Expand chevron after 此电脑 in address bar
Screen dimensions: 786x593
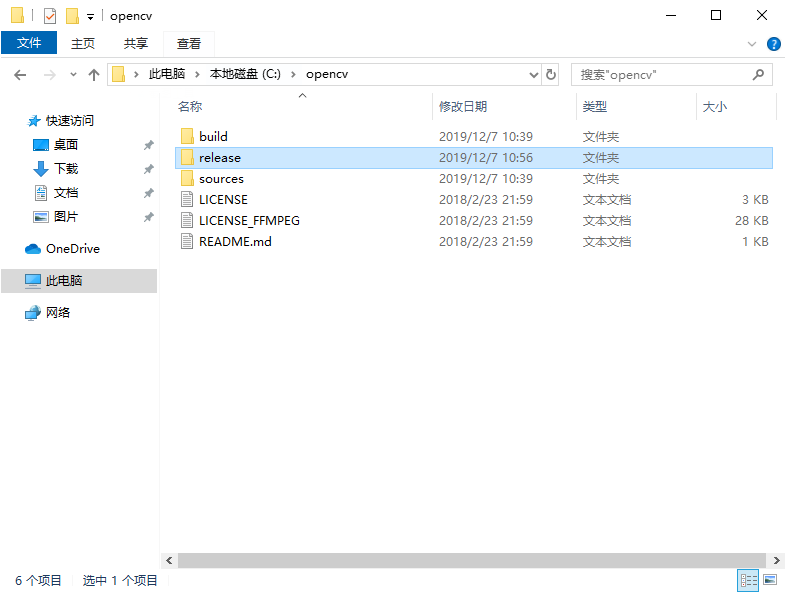198,75
